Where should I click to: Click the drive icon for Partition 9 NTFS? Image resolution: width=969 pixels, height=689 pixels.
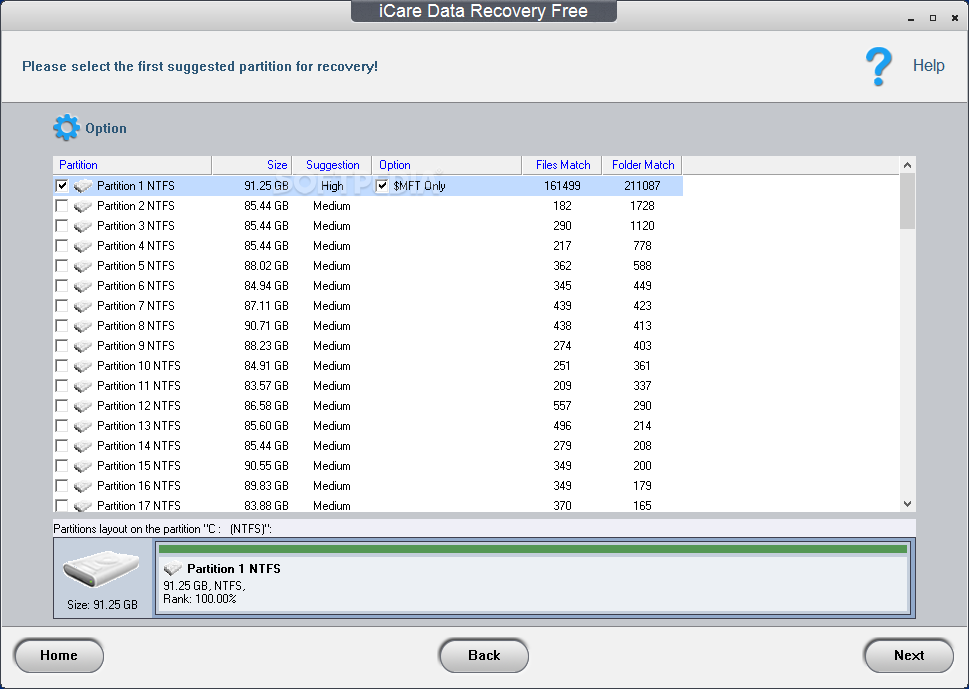pyautogui.click(x=83, y=346)
